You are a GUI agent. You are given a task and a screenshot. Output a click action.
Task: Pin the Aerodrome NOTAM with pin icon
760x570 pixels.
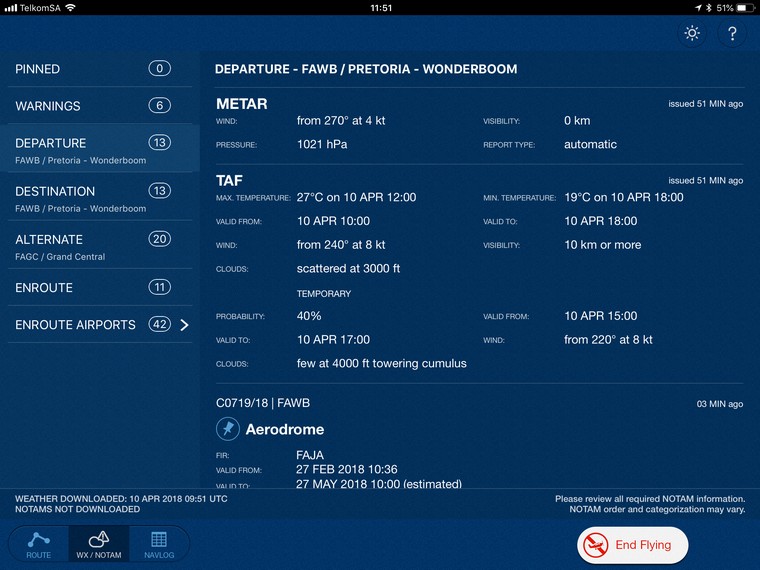(x=228, y=429)
